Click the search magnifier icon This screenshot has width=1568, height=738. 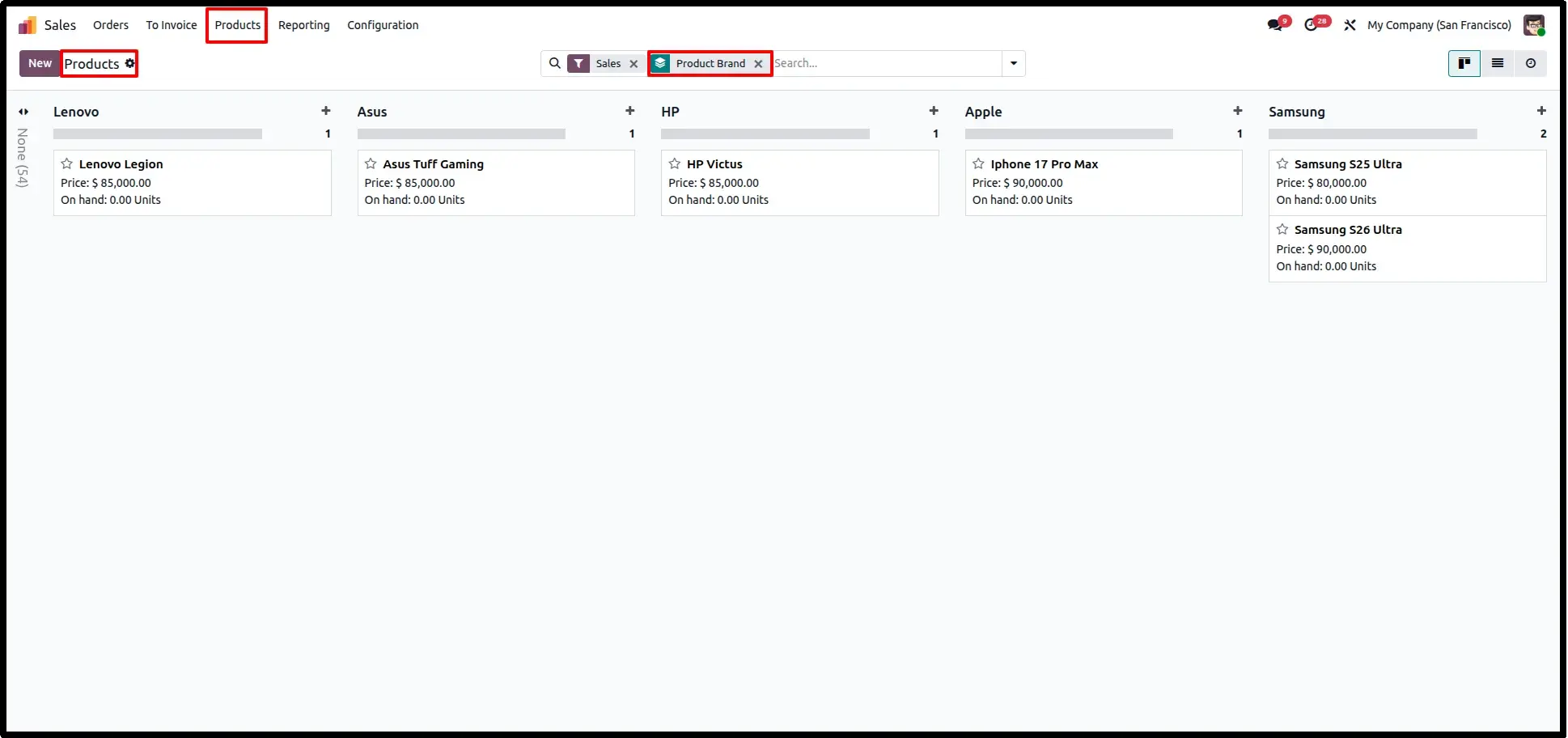[x=555, y=63]
